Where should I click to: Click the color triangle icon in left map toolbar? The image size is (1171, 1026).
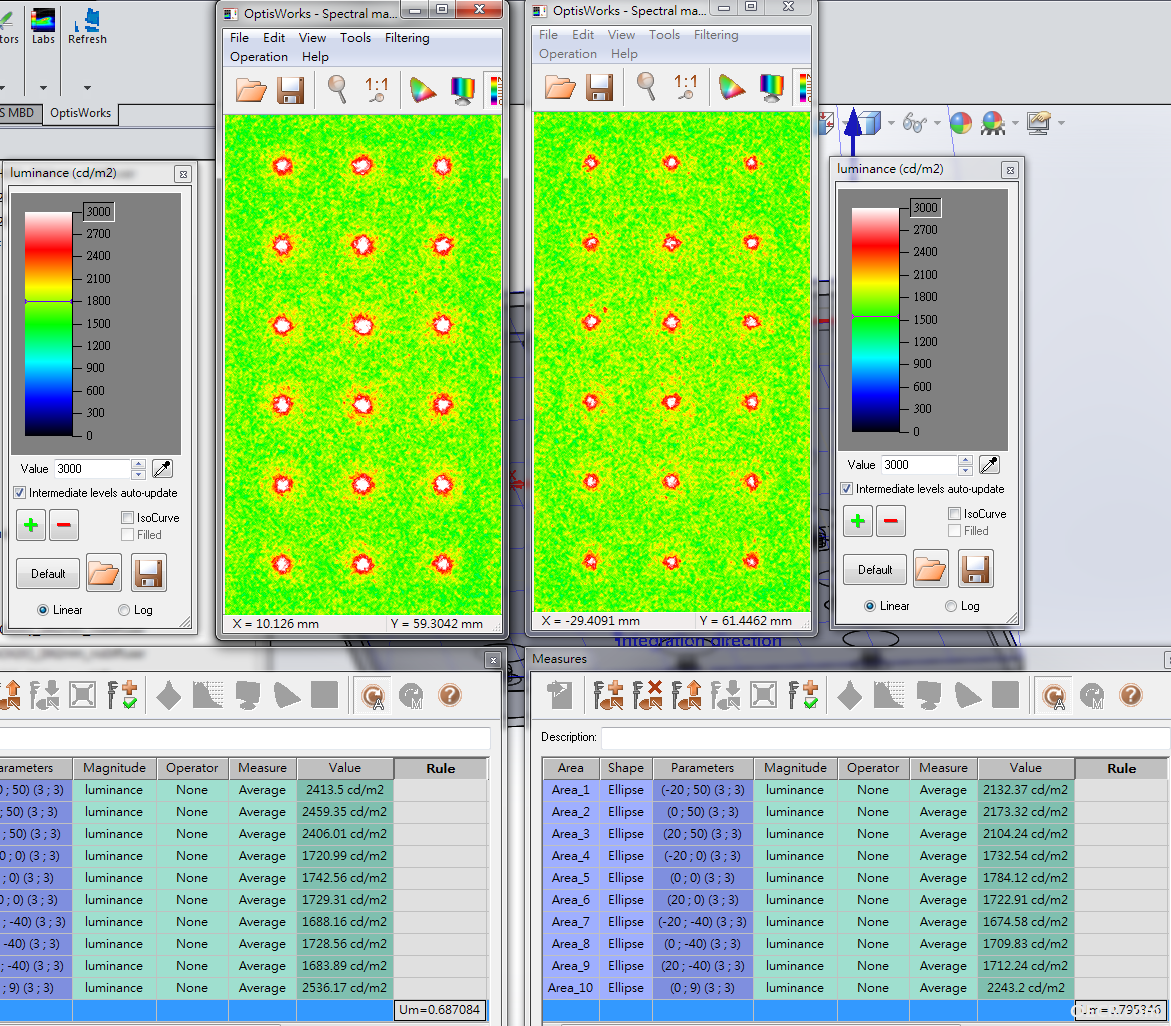422,90
